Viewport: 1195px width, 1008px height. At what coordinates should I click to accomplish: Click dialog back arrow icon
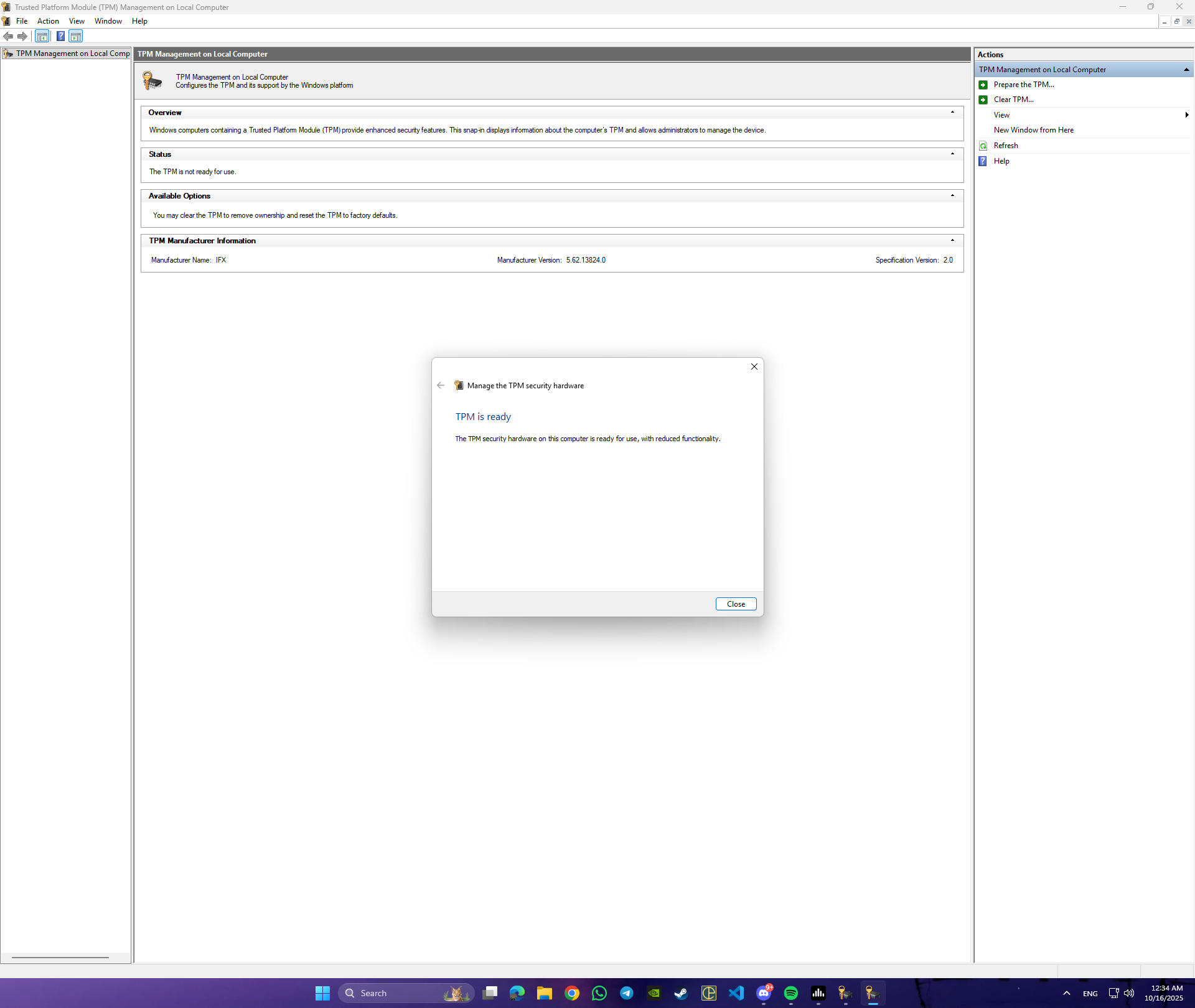click(x=441, y=386)
